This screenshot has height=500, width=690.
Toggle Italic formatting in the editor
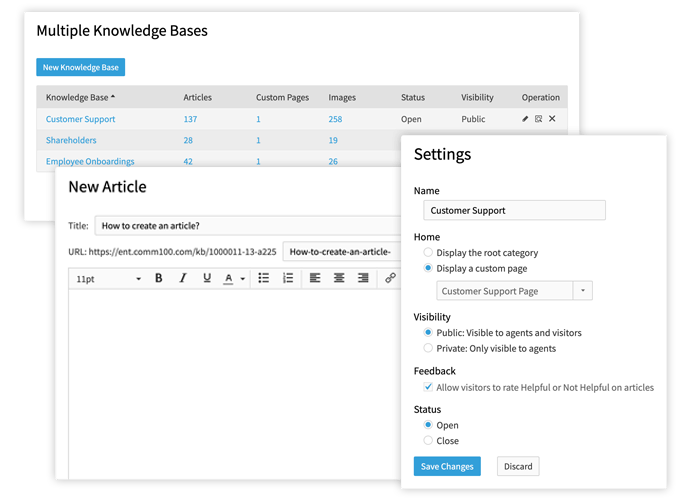click(183, 278)
